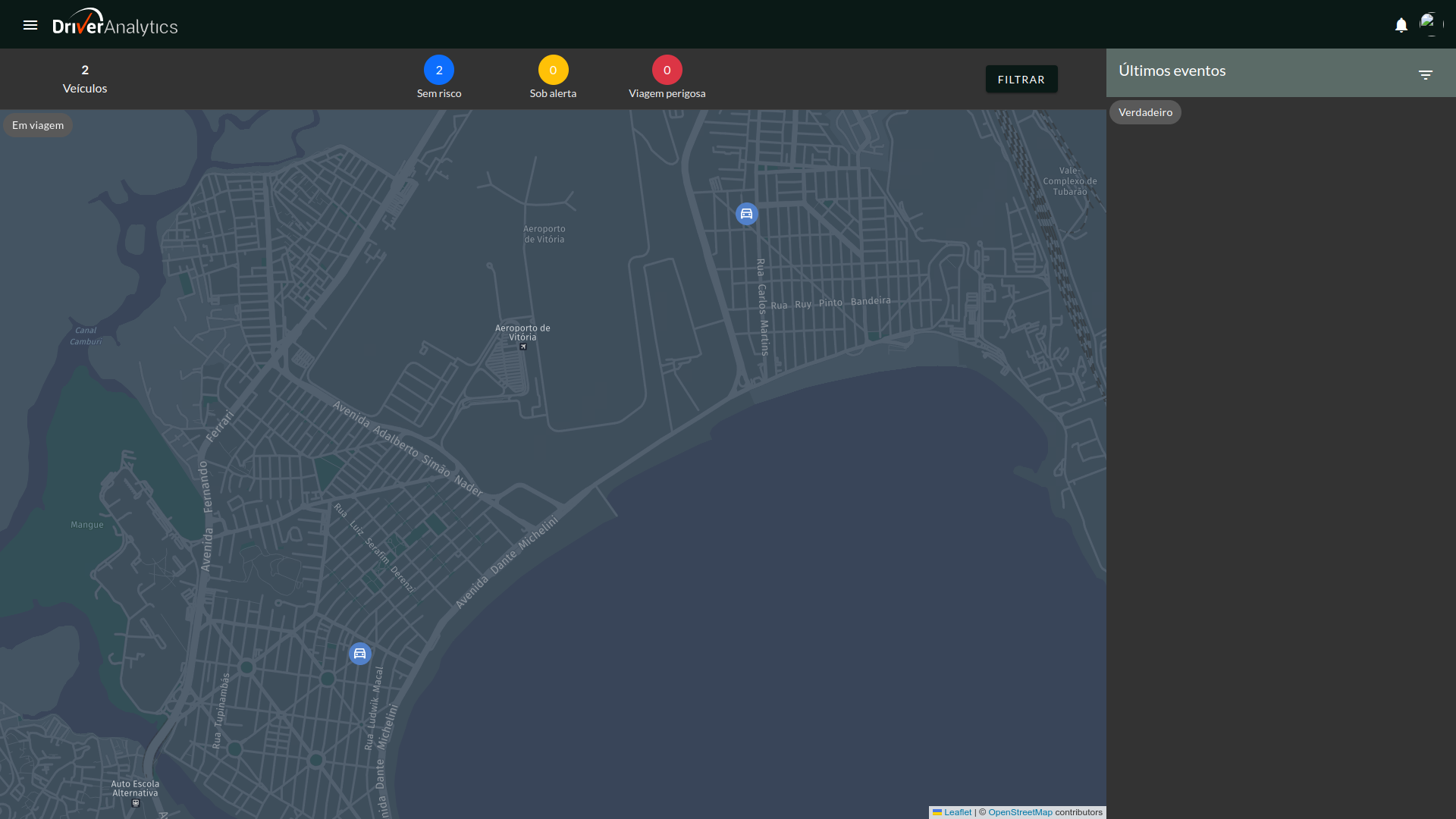Toggle the red Viagem perigosa counter

point(667,70)
